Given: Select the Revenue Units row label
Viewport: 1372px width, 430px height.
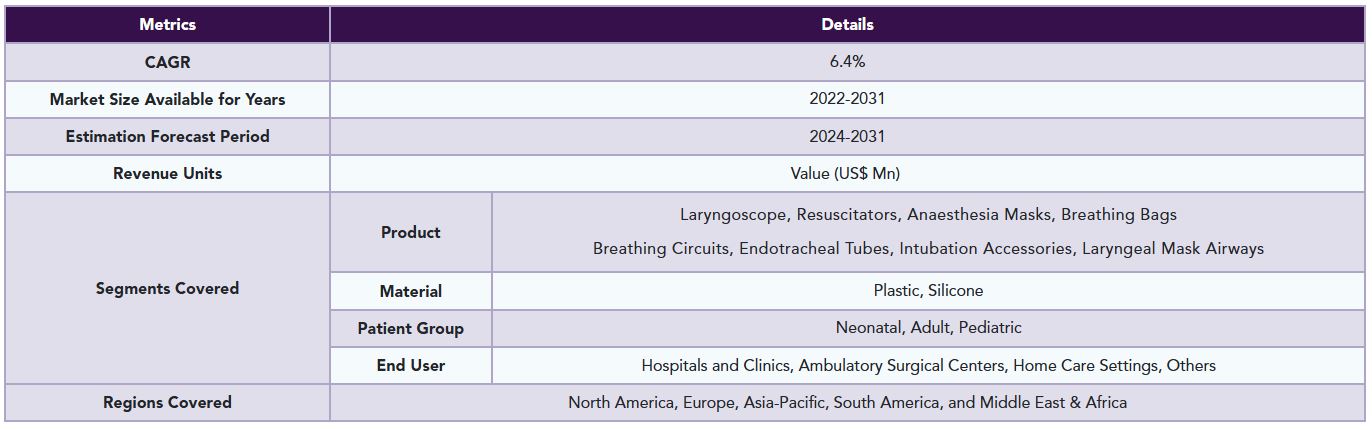Looking at the screenshot, I should pos(167,173).
